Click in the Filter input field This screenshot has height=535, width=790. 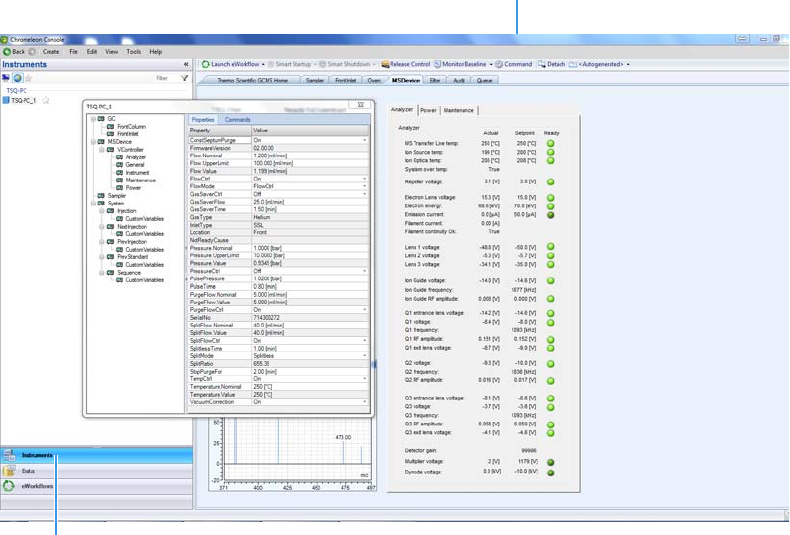165,77
